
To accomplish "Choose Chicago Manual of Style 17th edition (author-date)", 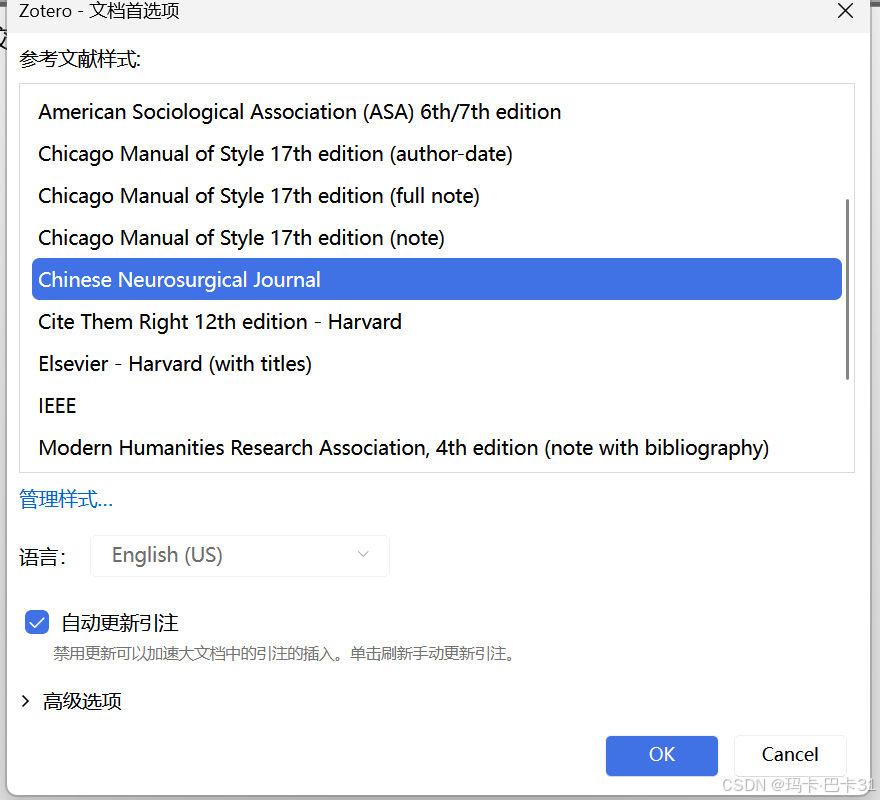I will [x=437, y=154].
